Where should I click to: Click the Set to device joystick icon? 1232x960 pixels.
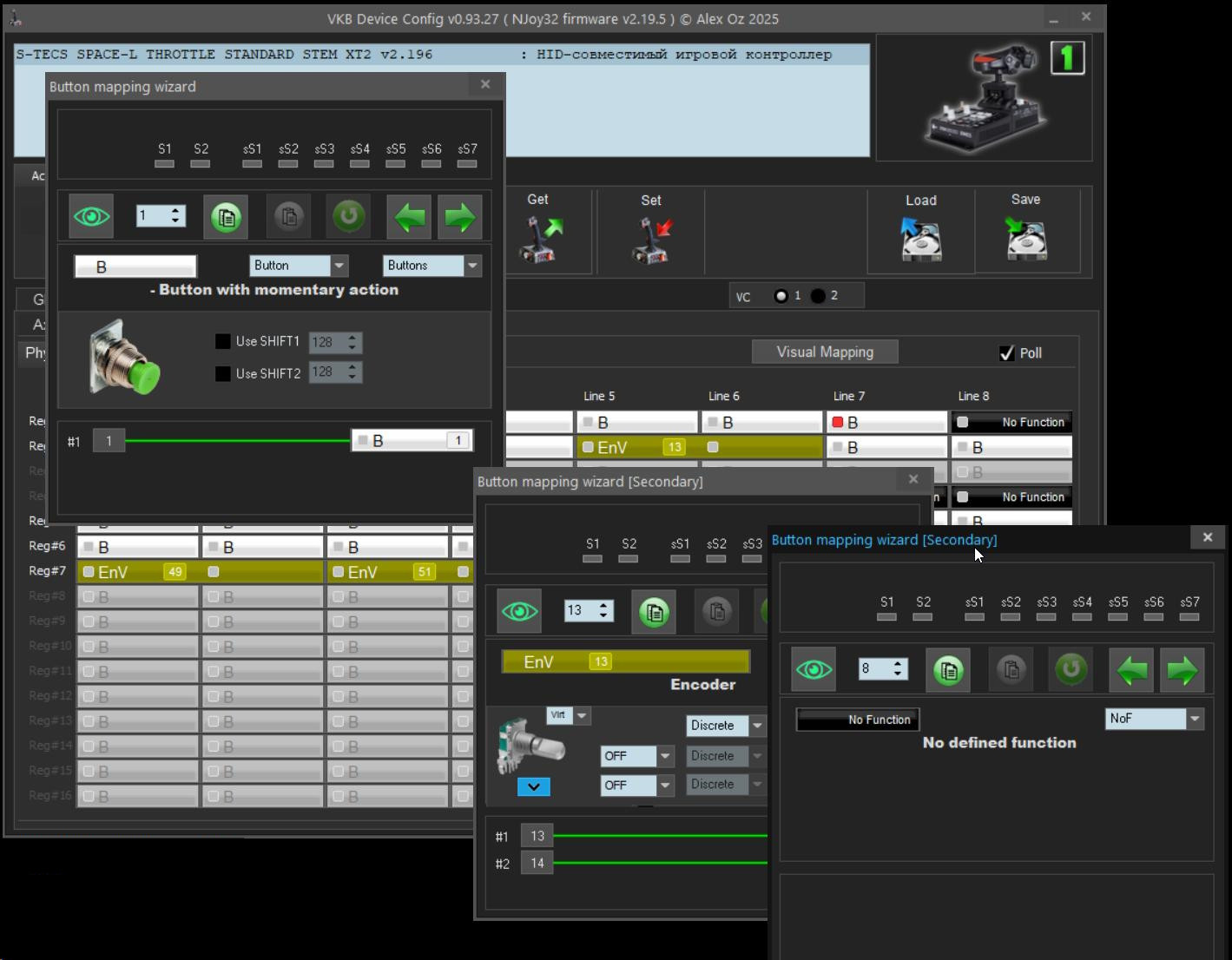pos(651,240)
